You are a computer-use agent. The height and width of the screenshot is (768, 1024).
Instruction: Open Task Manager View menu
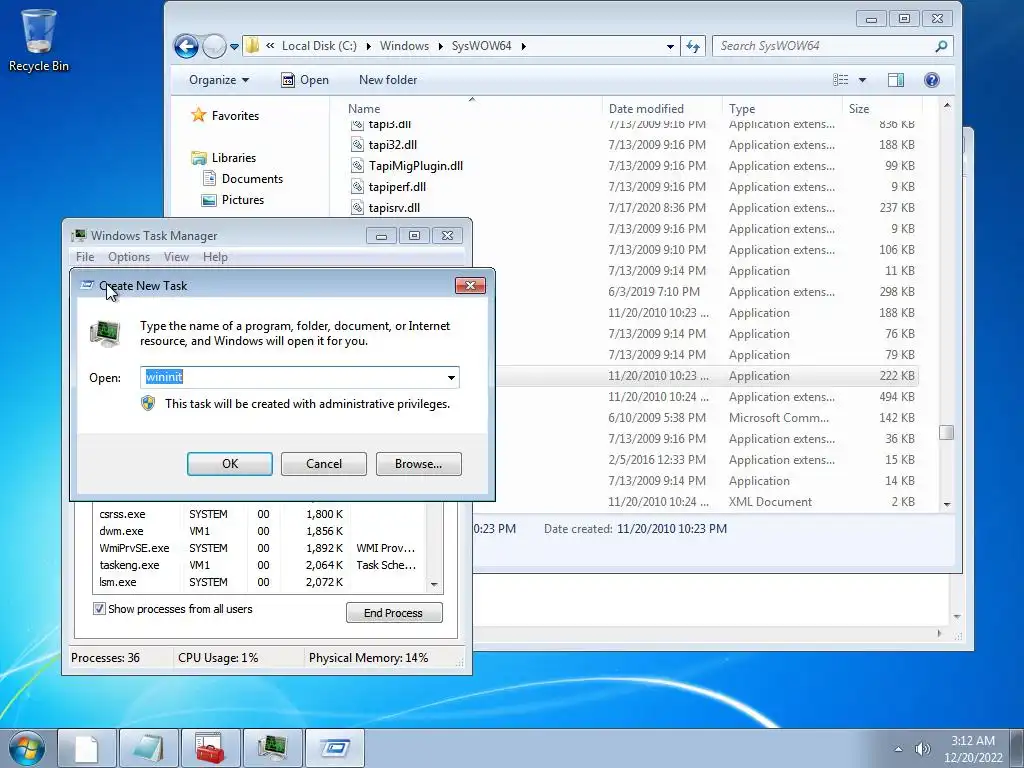176,257
